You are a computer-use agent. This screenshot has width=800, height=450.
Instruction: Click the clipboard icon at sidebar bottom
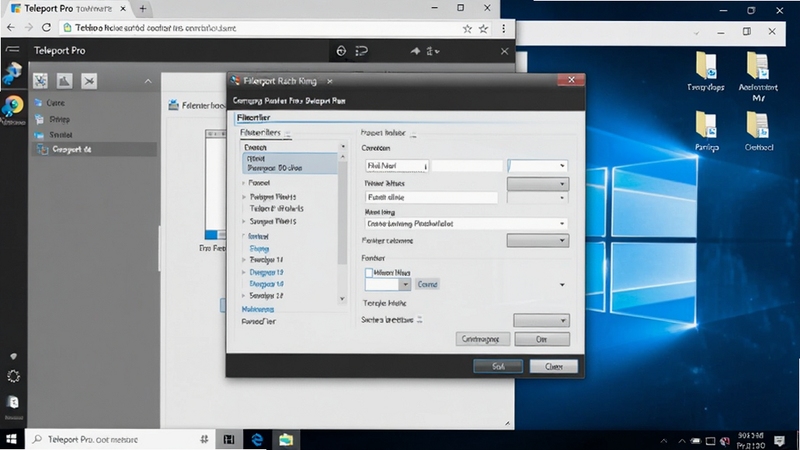coord(13,403)
